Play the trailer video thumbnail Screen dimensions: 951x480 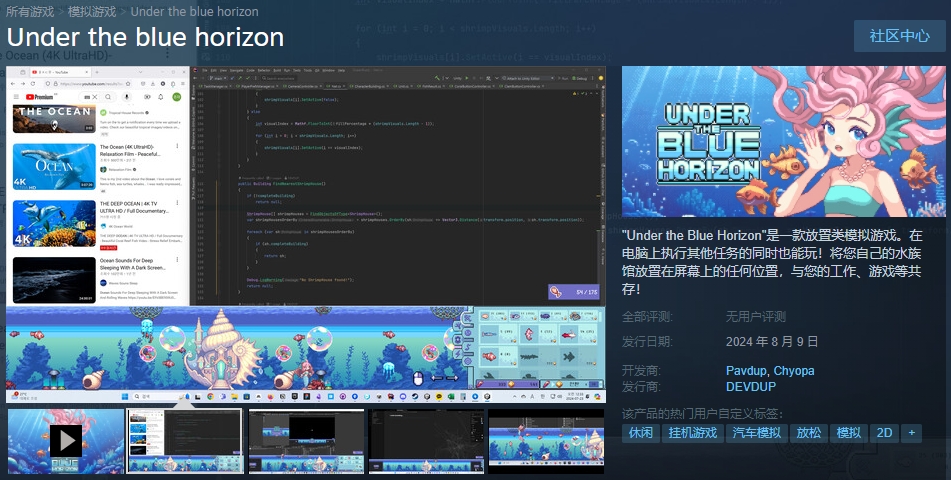point(66,441)
